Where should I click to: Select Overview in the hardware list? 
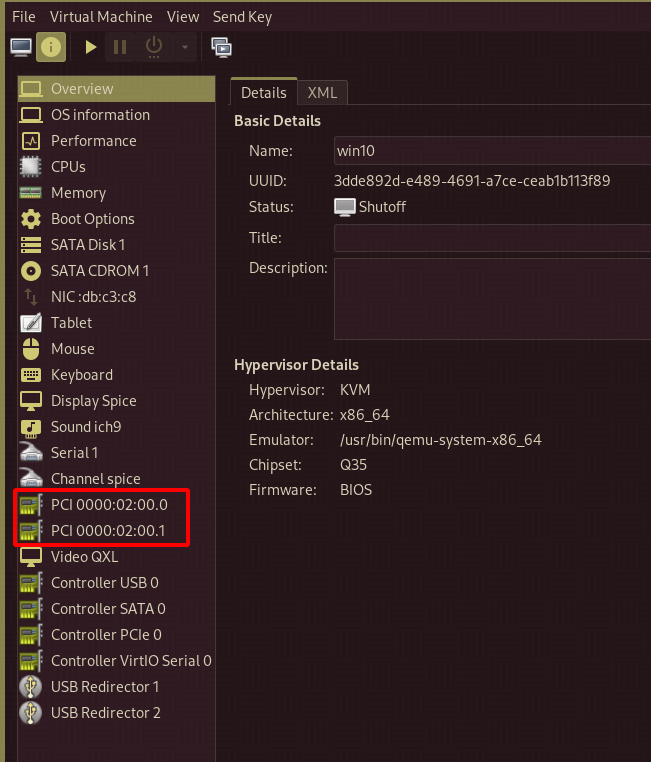click(117, 89)
